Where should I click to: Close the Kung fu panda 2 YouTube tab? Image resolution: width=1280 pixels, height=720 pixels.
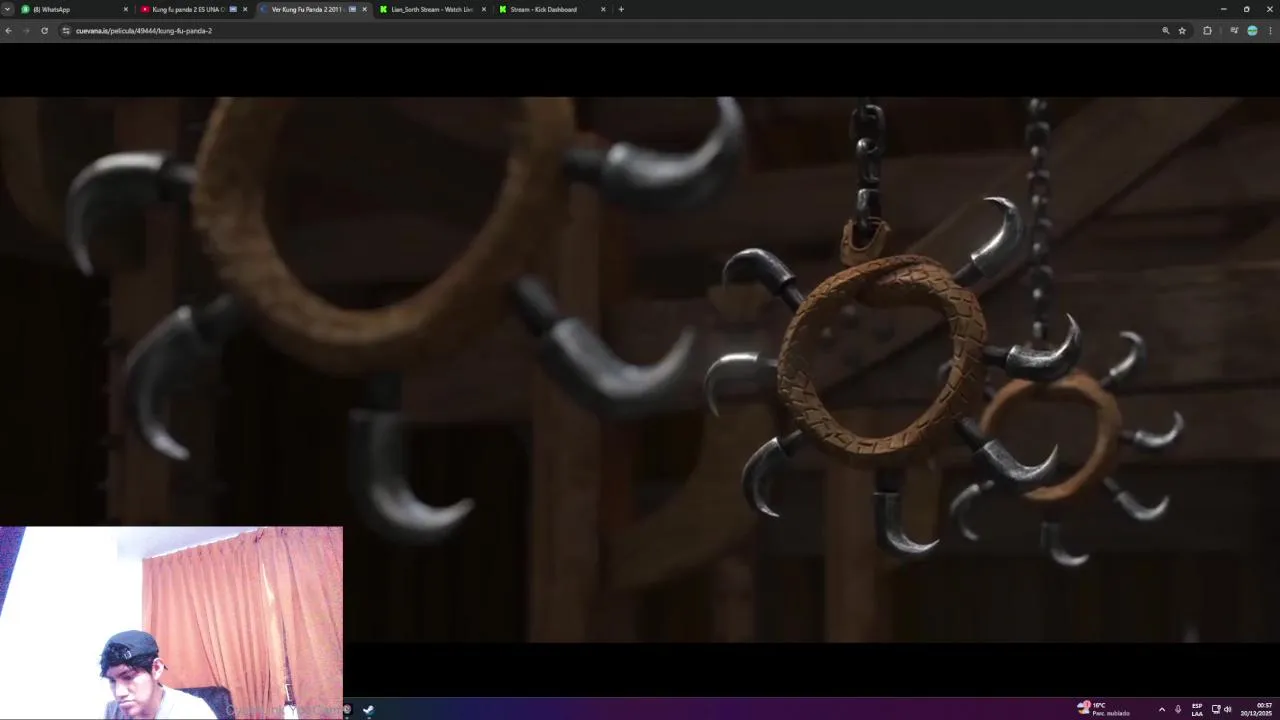(245, 9)
